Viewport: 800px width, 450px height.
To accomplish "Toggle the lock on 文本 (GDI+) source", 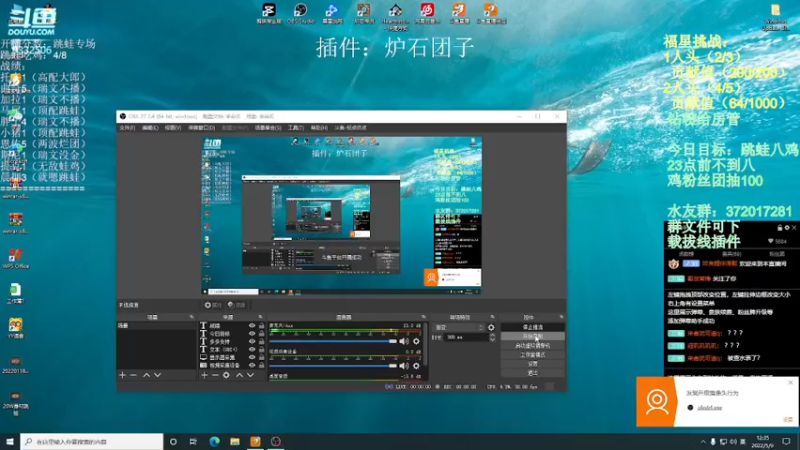I will pyautogui.click(x=262, y=349).
